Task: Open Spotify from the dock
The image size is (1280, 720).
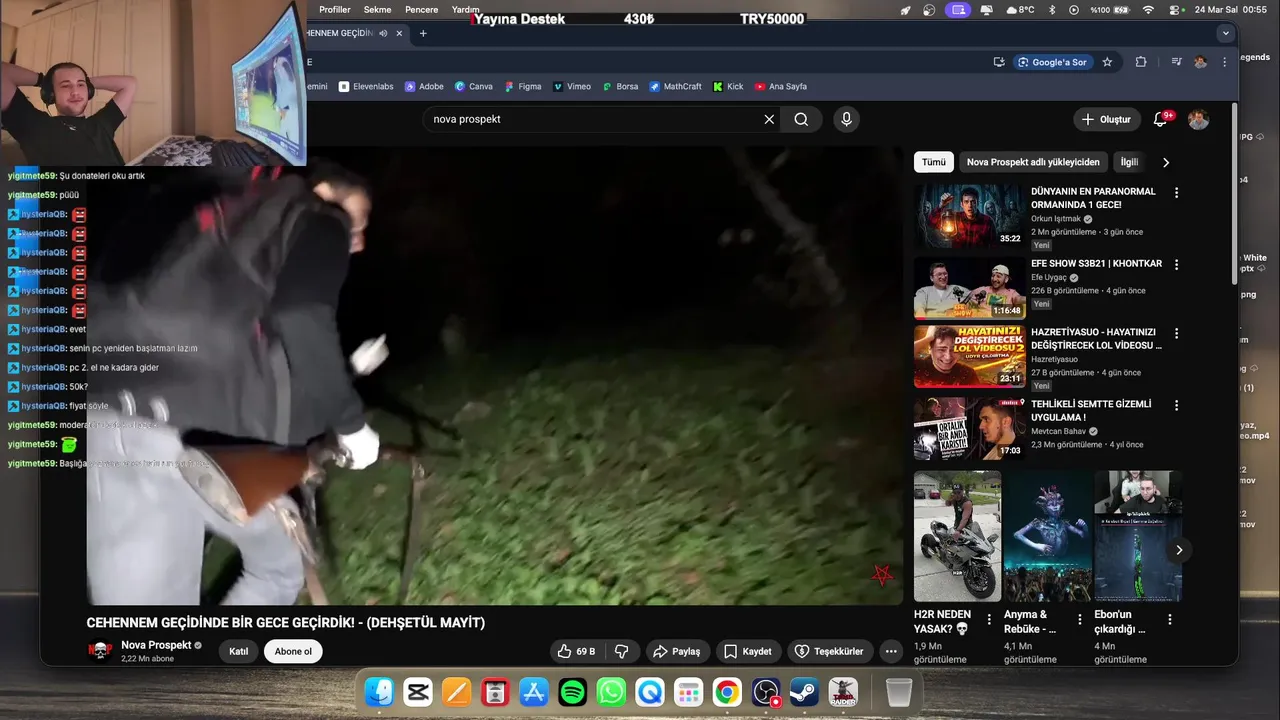Action: tap(573, 691)
